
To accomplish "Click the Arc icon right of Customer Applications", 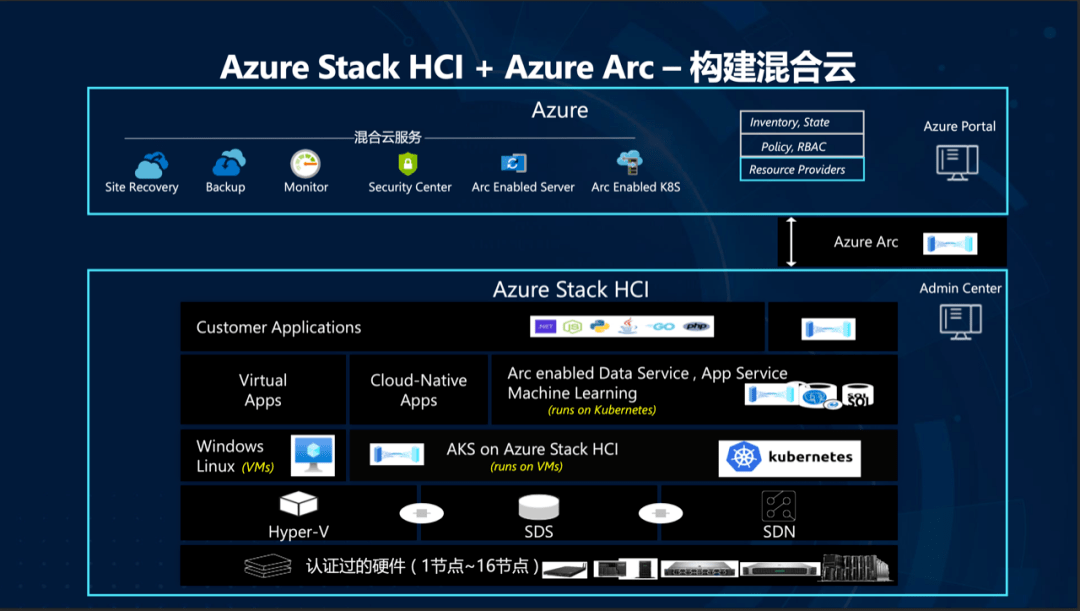I will (829, 329).
